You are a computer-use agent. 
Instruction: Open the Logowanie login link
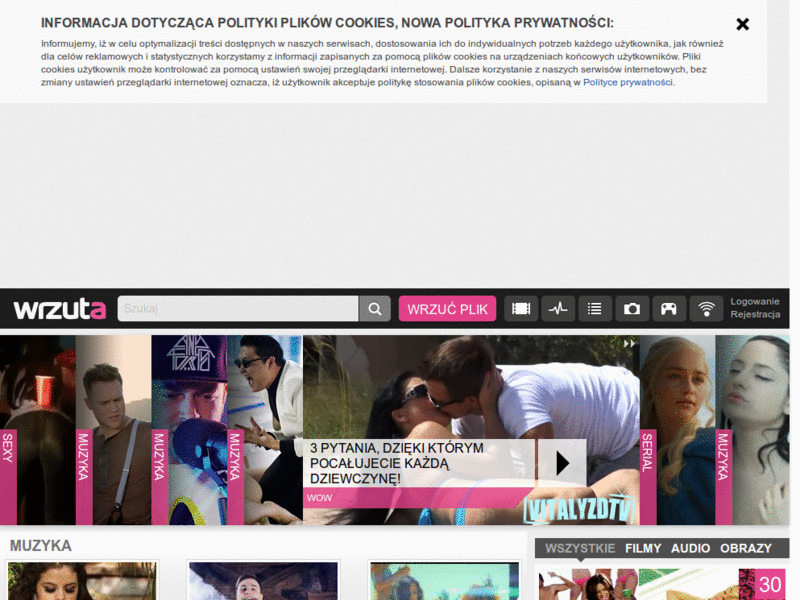tap(755, 302)
